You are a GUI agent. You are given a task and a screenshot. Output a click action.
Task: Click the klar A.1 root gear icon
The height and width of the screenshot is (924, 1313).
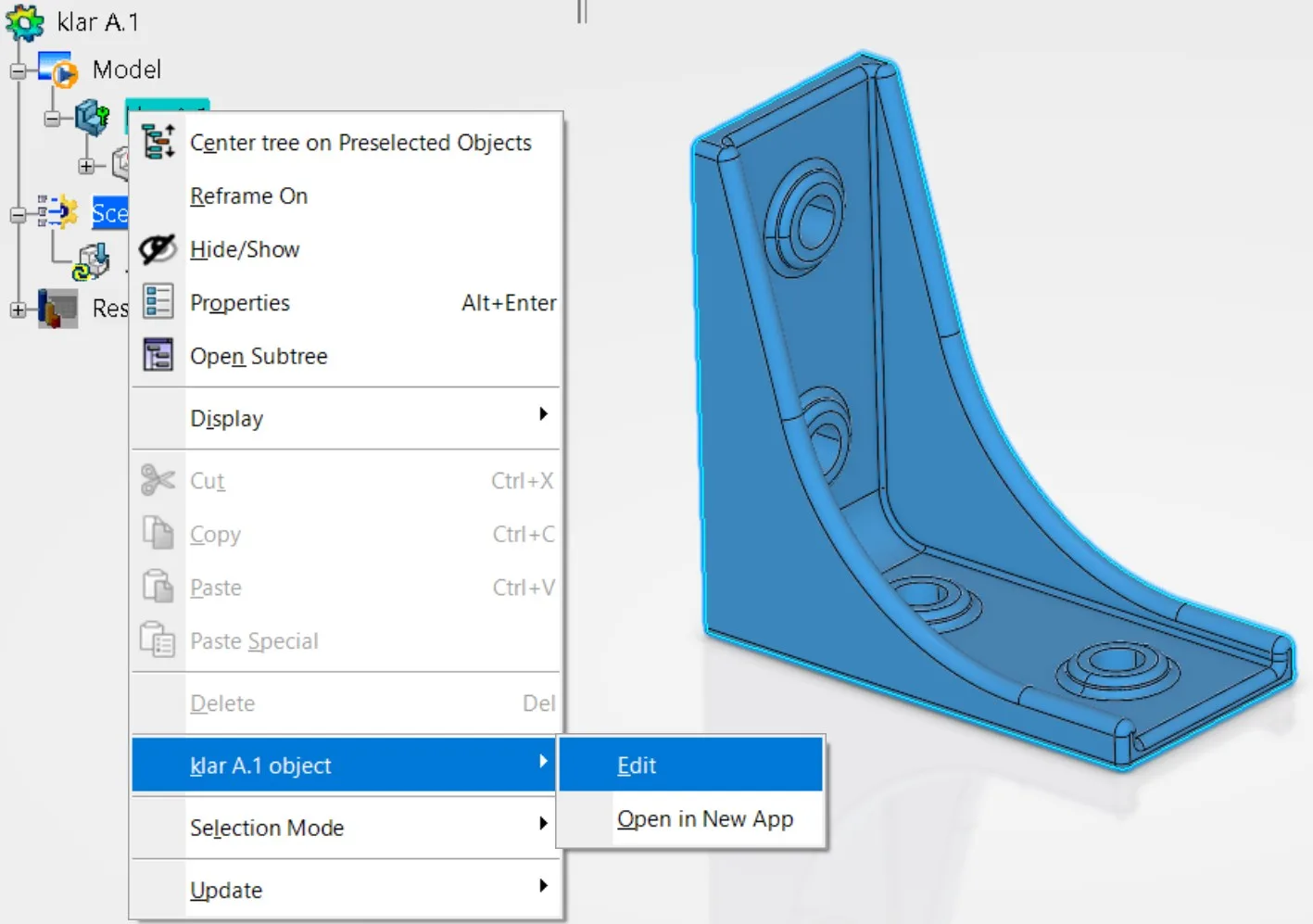pos(25,22)
